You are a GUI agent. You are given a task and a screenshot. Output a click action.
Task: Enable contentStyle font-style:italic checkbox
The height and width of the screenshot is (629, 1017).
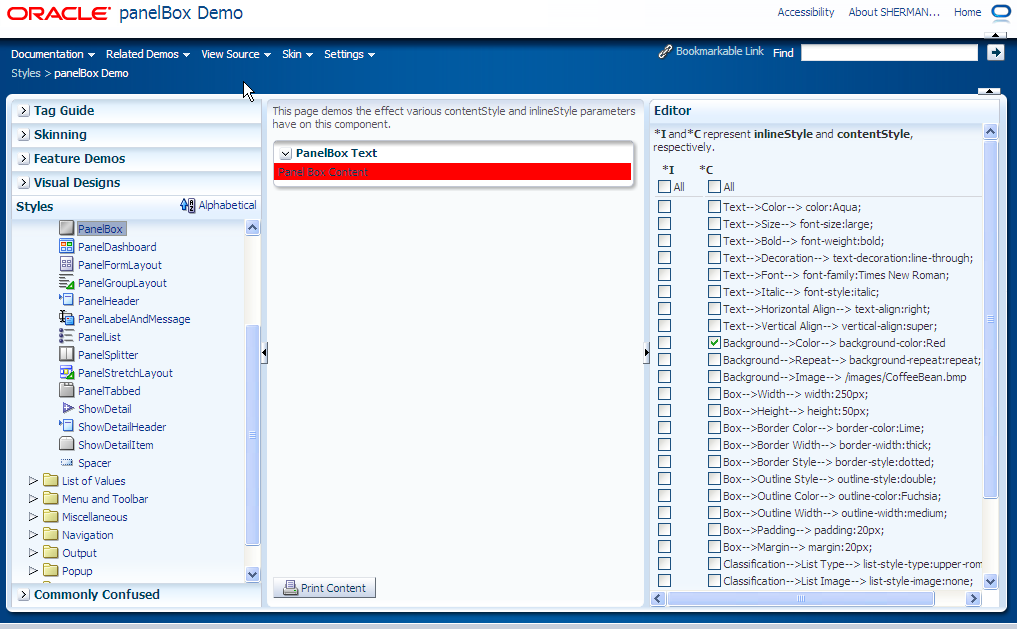point(714,292)
